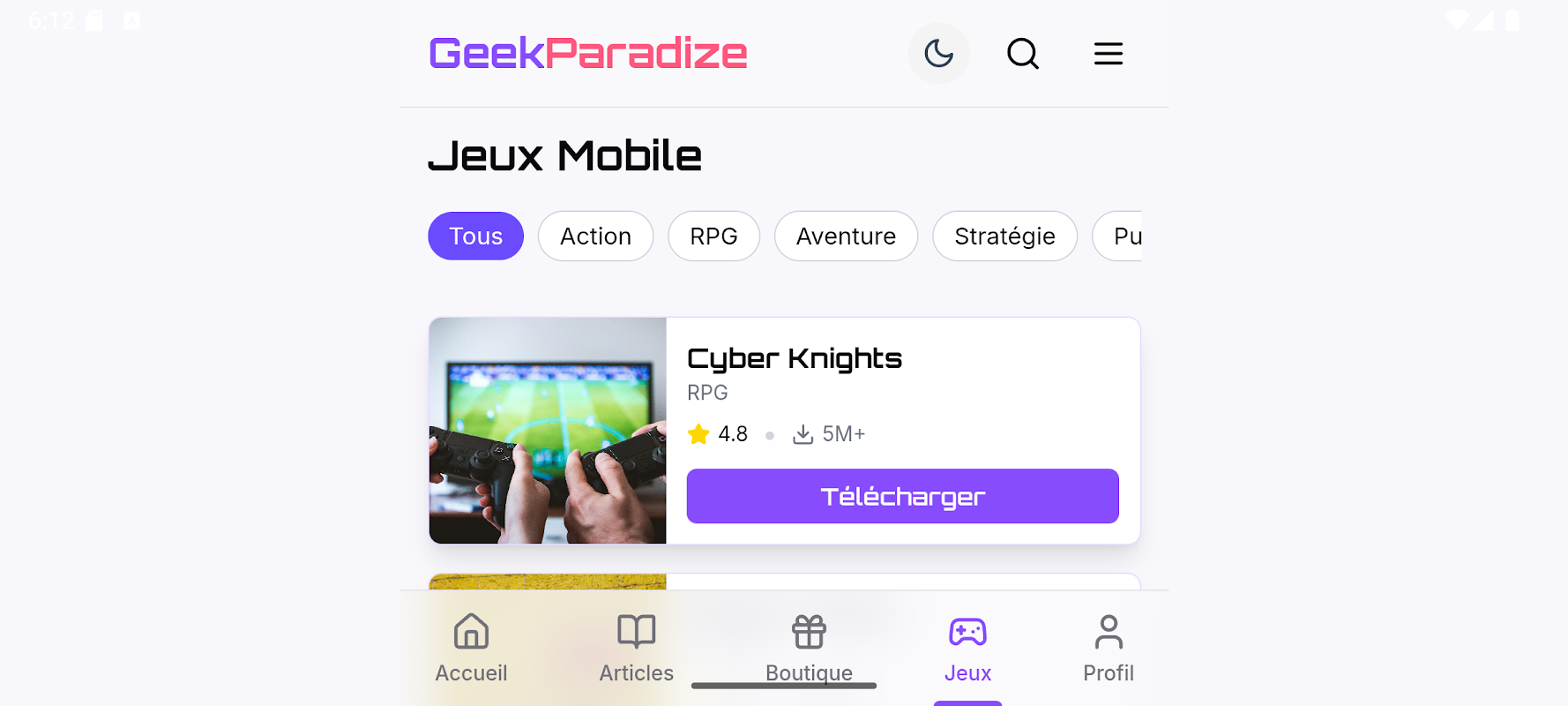Tap the partially visible Pu chip
Screen dimensions: 1568x706
[x=1117, y=236]
